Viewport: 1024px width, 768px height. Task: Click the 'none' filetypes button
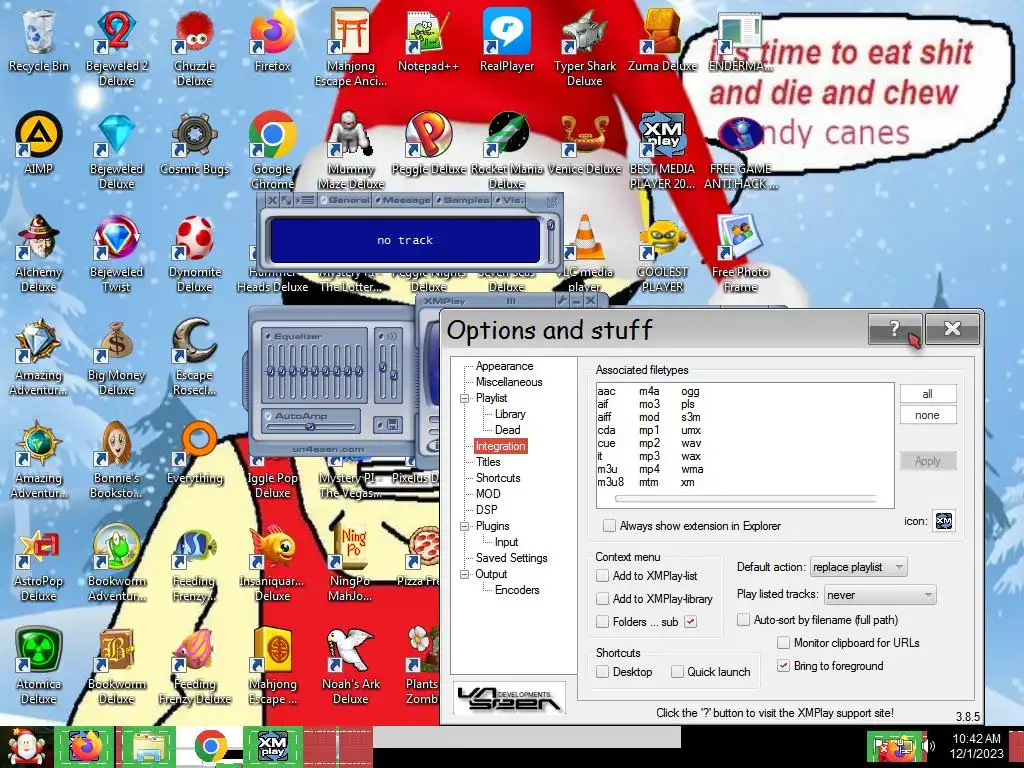[928, 415]
